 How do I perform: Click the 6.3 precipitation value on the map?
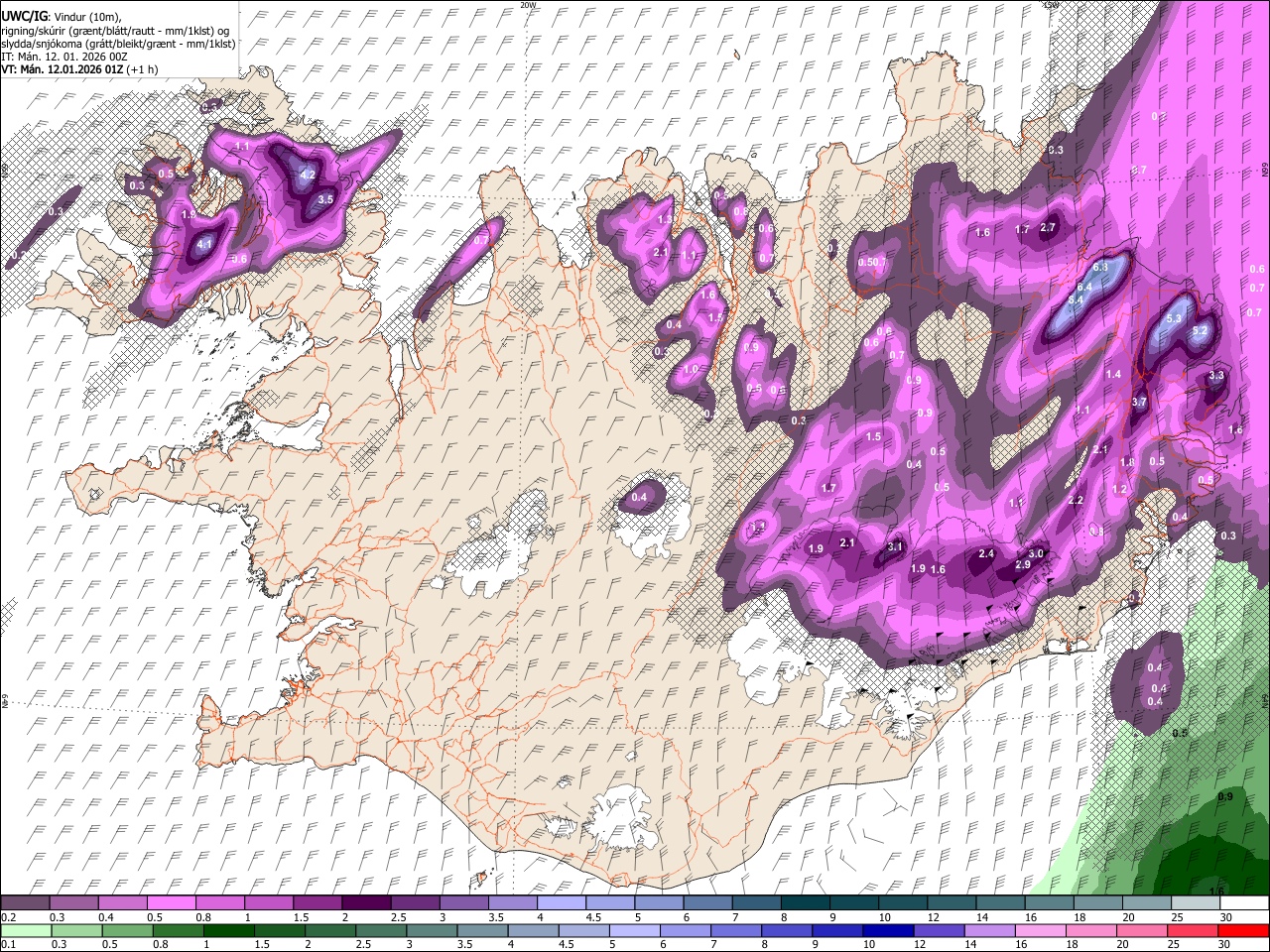(x=1099, y=268)
